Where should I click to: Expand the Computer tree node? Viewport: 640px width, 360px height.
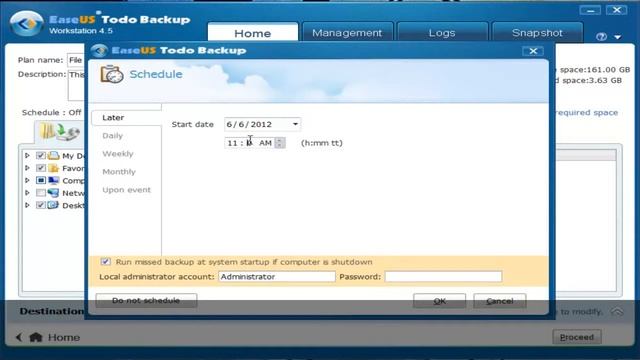pos(27,180)
